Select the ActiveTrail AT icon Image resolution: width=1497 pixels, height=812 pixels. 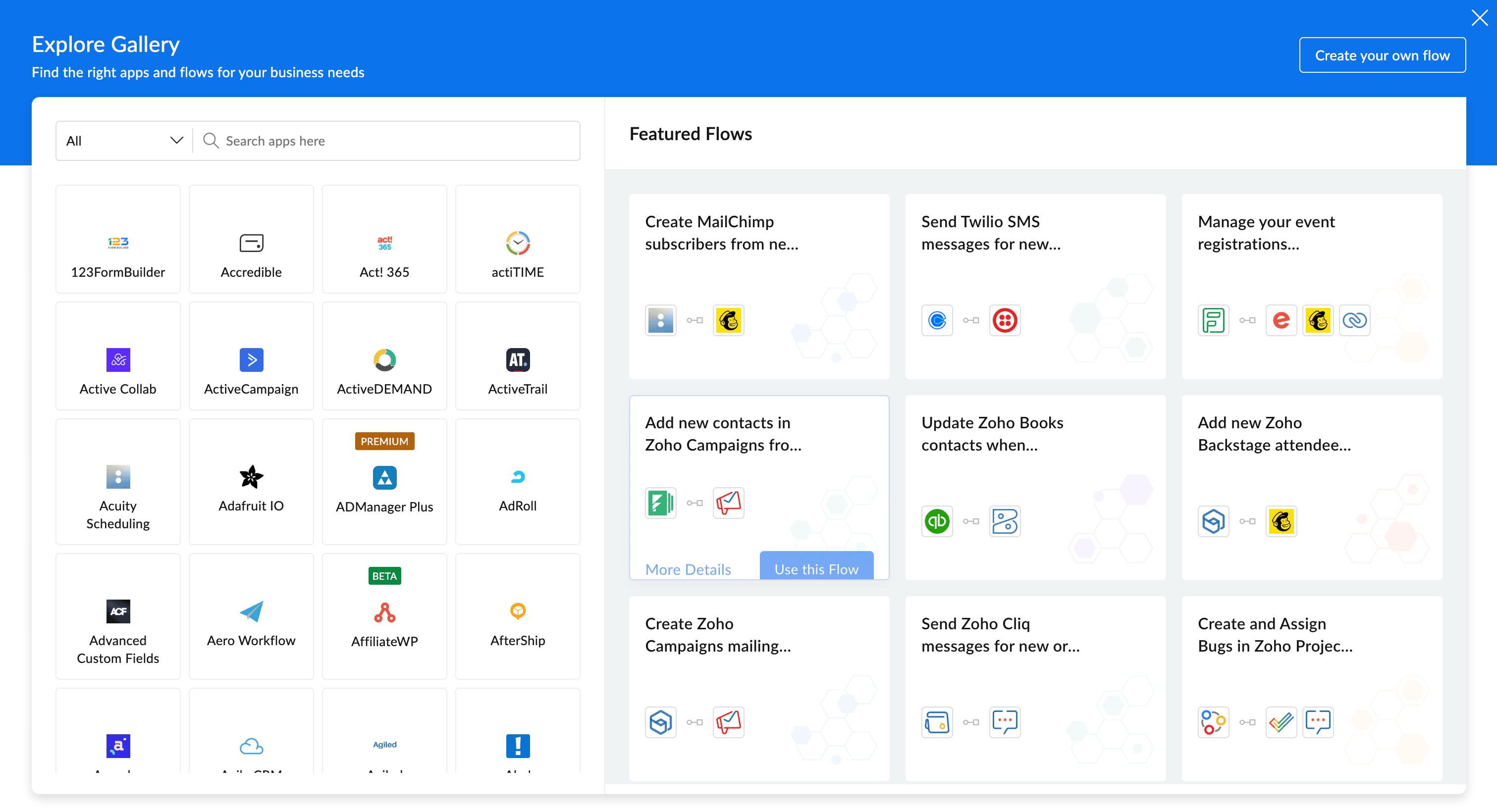point(517,359)
